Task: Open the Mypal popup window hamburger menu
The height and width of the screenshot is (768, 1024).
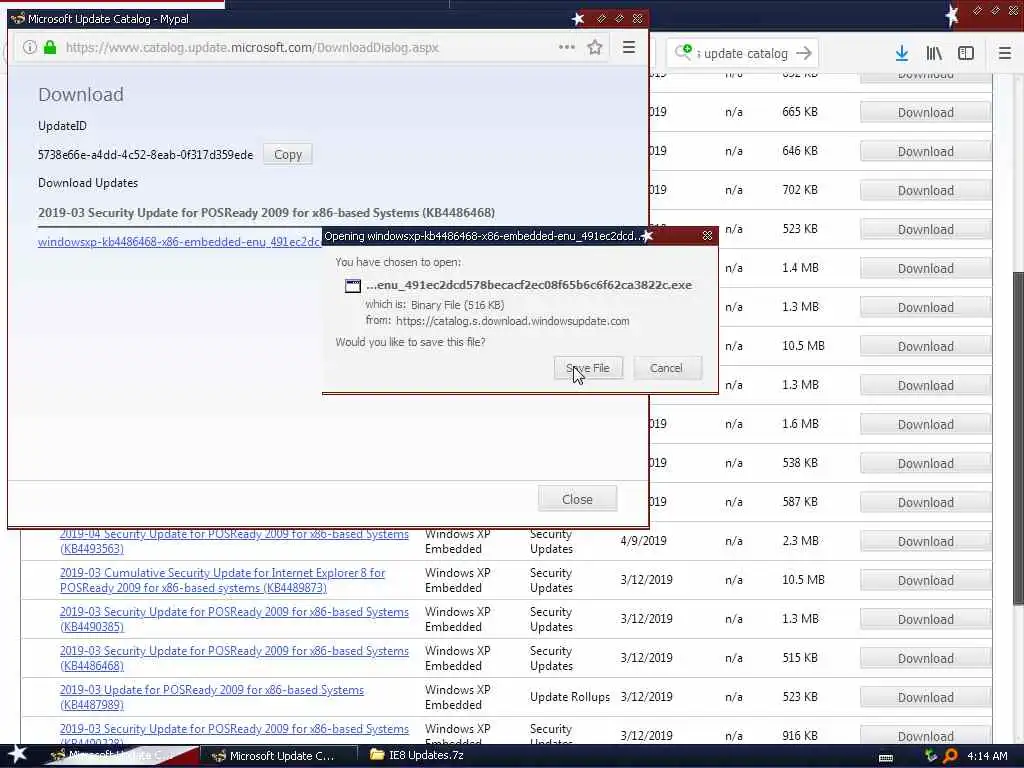Action: (x=628, y=47)
